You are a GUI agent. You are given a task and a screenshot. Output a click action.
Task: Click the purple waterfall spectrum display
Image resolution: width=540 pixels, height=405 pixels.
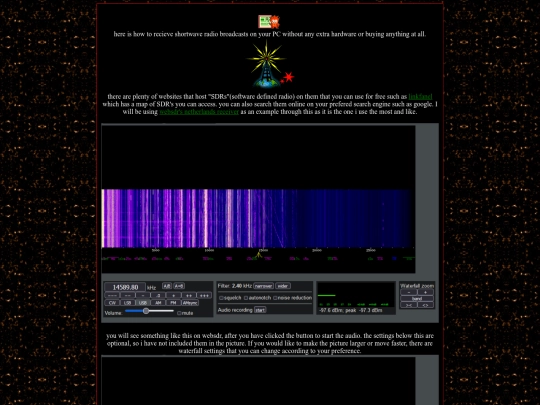coord(258,218)
